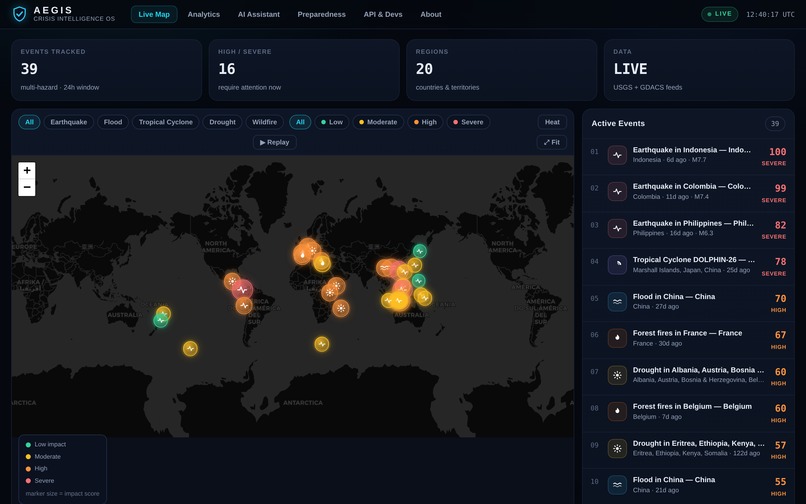The image size is (806, 504).
Task: Click the active events count badge 39
Action: pyautogui.click(x=775, y=123)
